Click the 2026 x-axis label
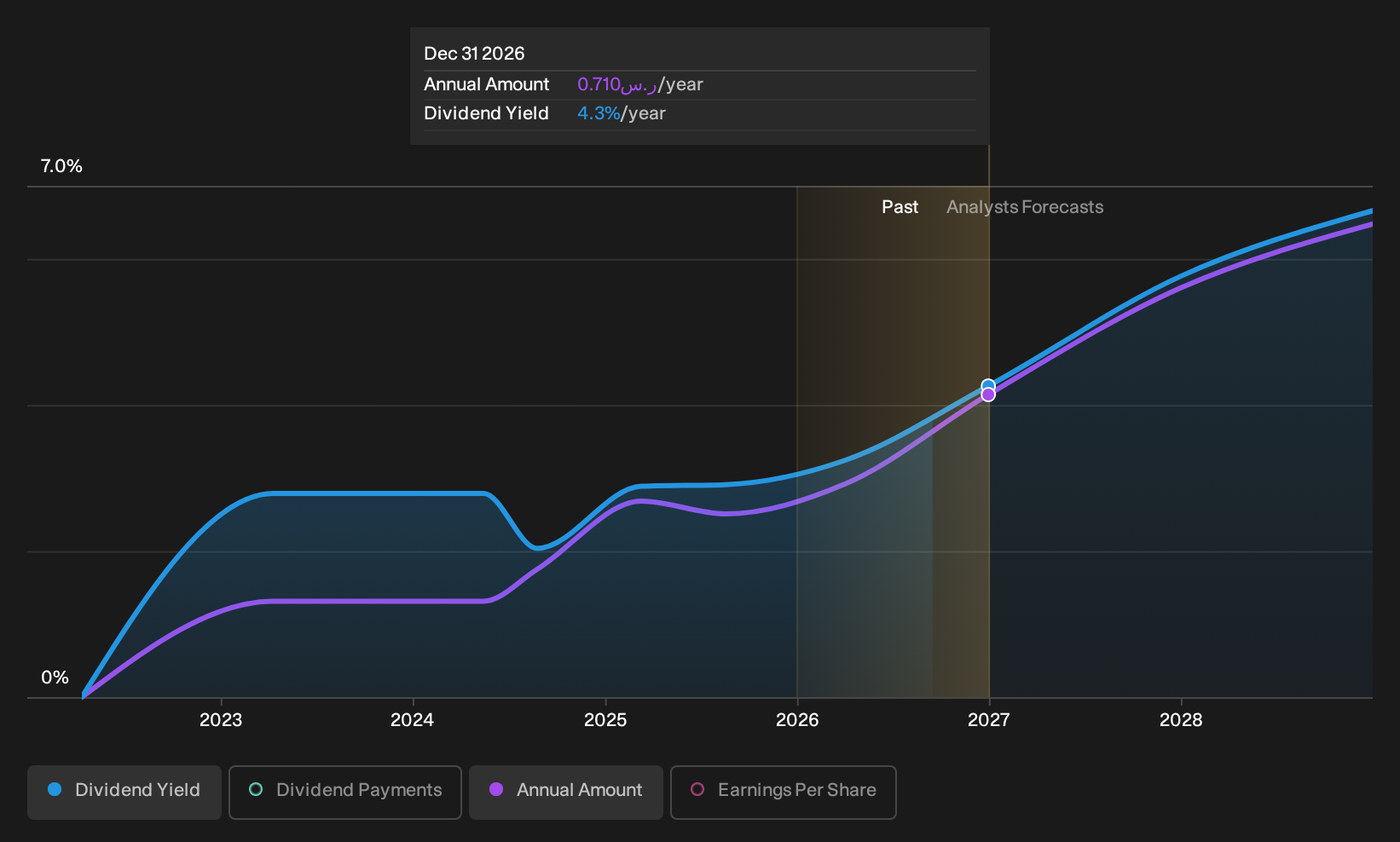The image size is (1400, 842). (797, 720)
